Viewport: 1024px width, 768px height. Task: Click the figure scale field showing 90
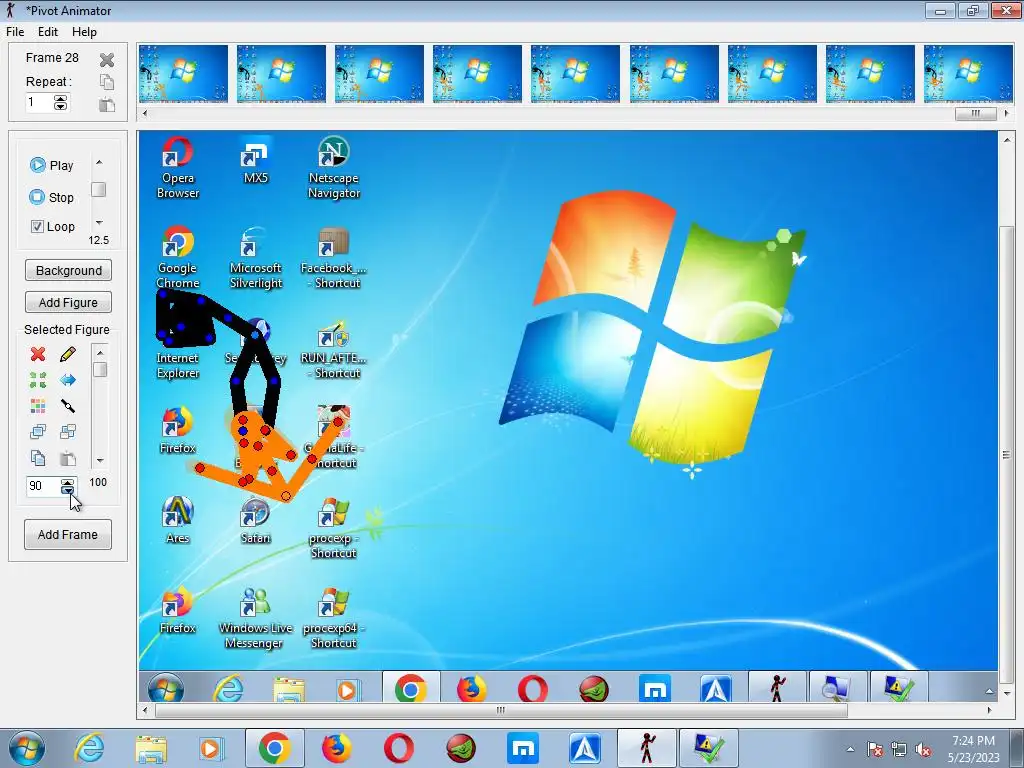(43, 486)
